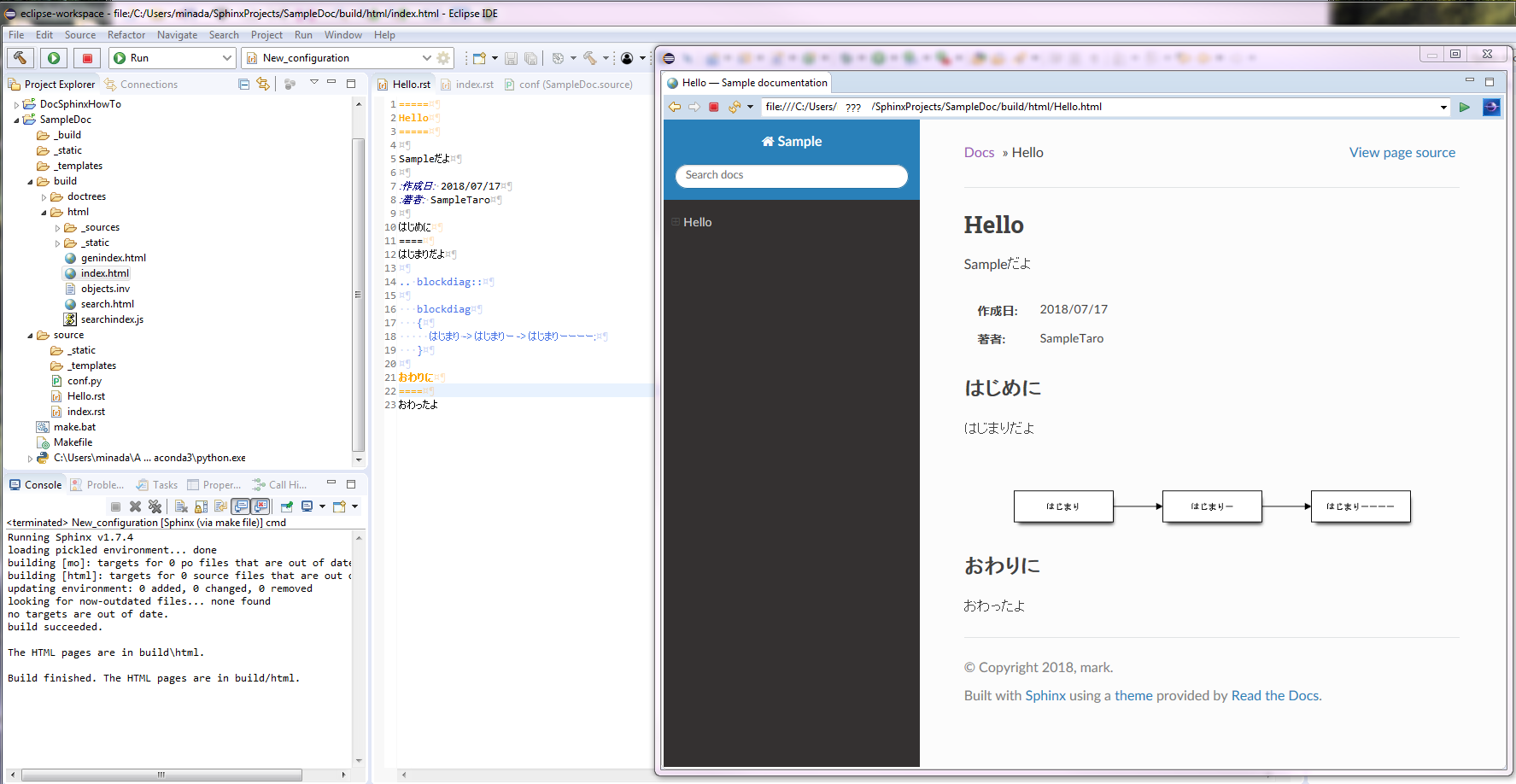Click the Search docs field
Viewport: 1516px width, 784px height.
coord(791,175)
